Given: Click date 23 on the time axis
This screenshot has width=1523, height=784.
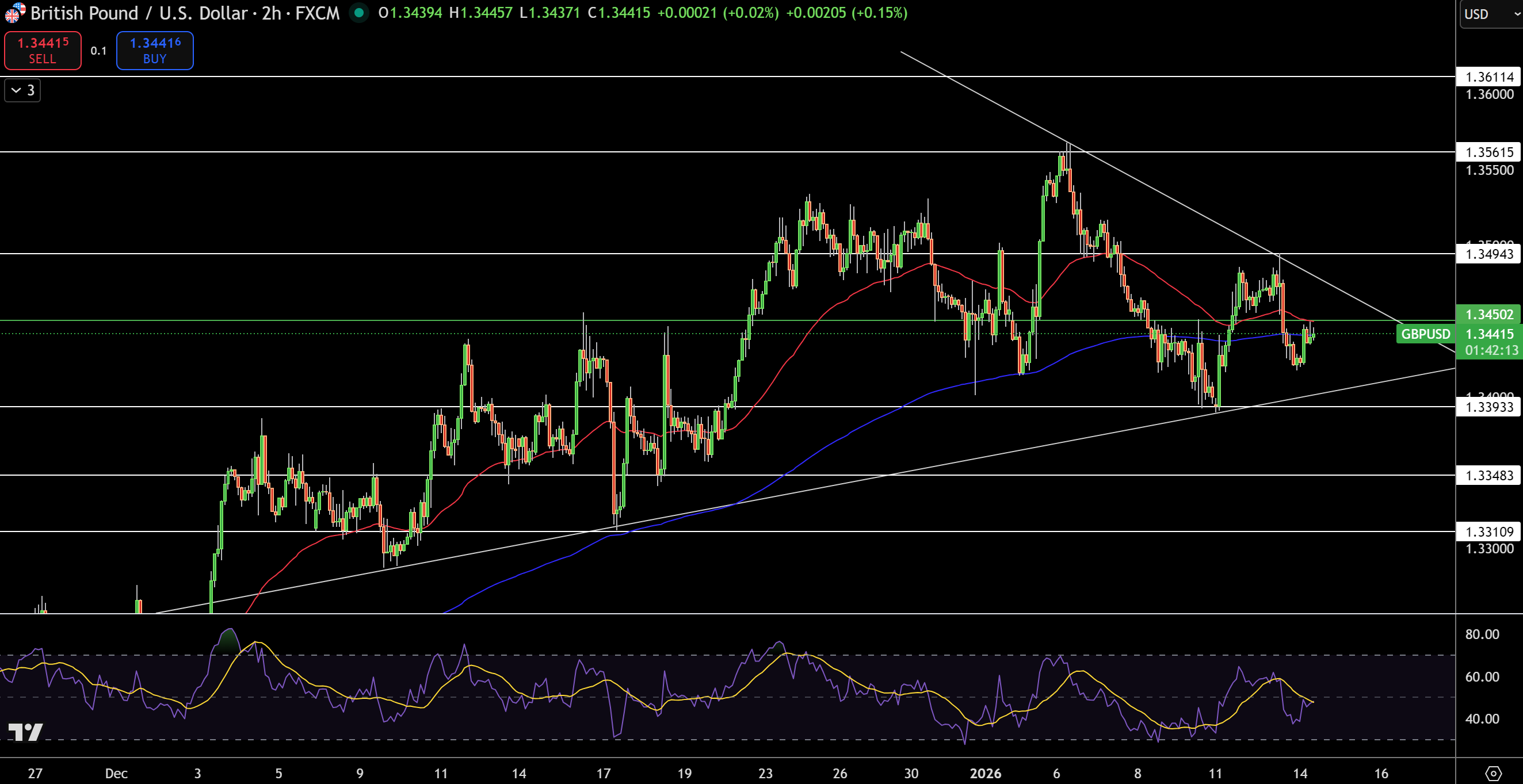Looking at the screenshot, I should pos(765,773).
